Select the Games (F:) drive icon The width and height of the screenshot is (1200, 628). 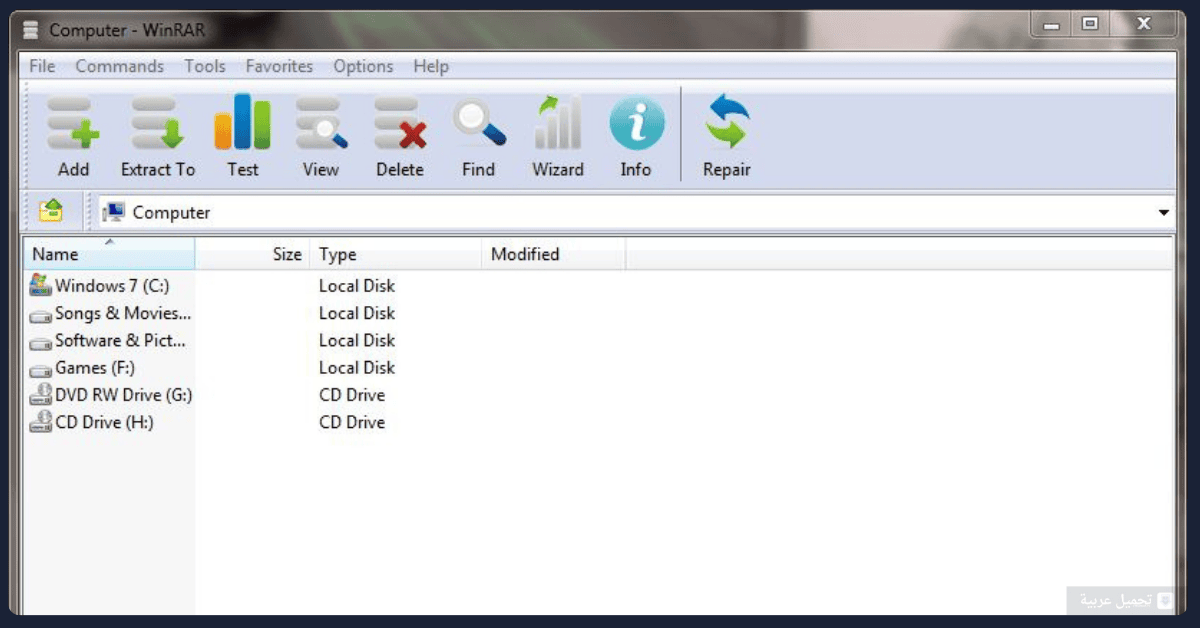point(40,369)
